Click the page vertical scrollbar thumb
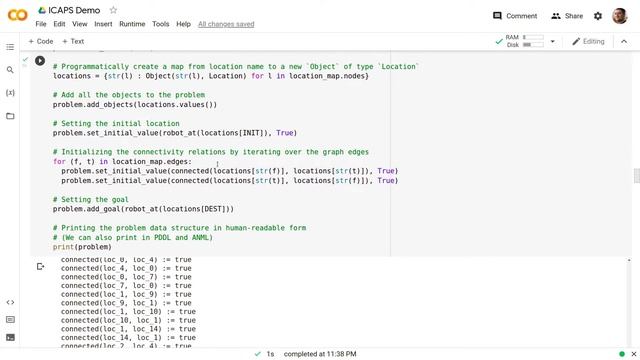 click(x=637, y=176)
